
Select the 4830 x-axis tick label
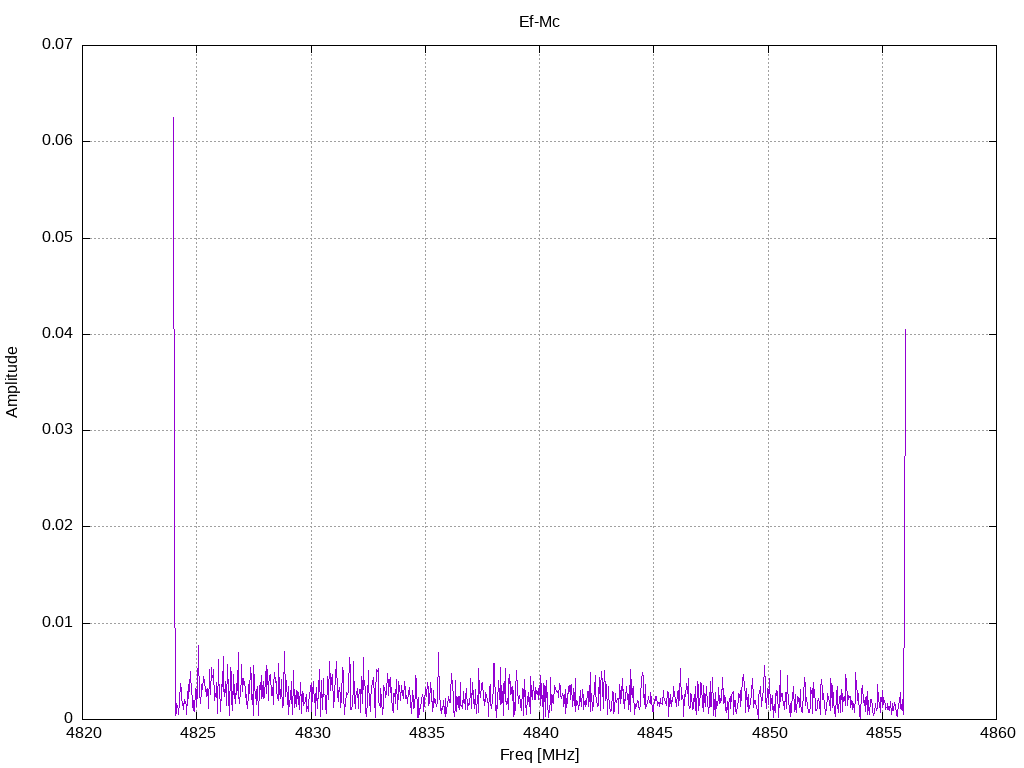point(311,735)
